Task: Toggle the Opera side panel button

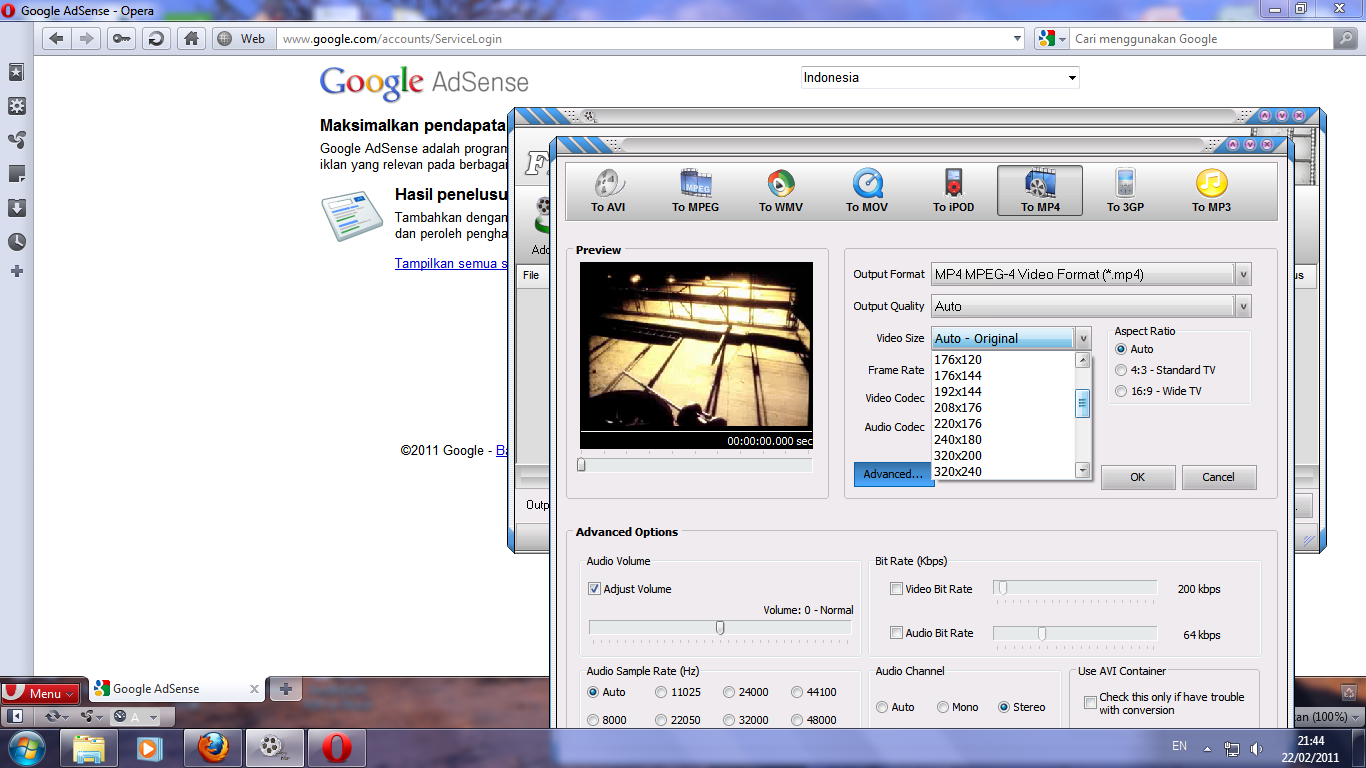Action: 16,717
